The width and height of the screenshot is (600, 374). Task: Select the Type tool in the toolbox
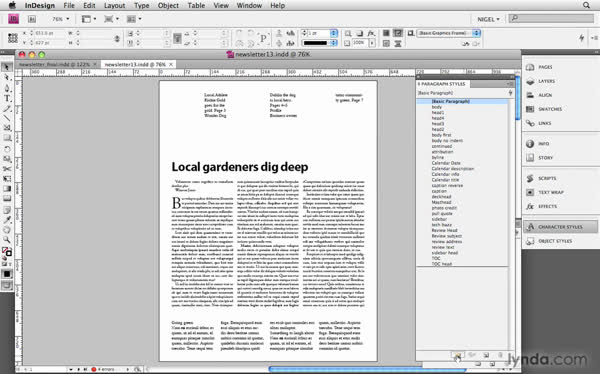click(x=7, y=98)
